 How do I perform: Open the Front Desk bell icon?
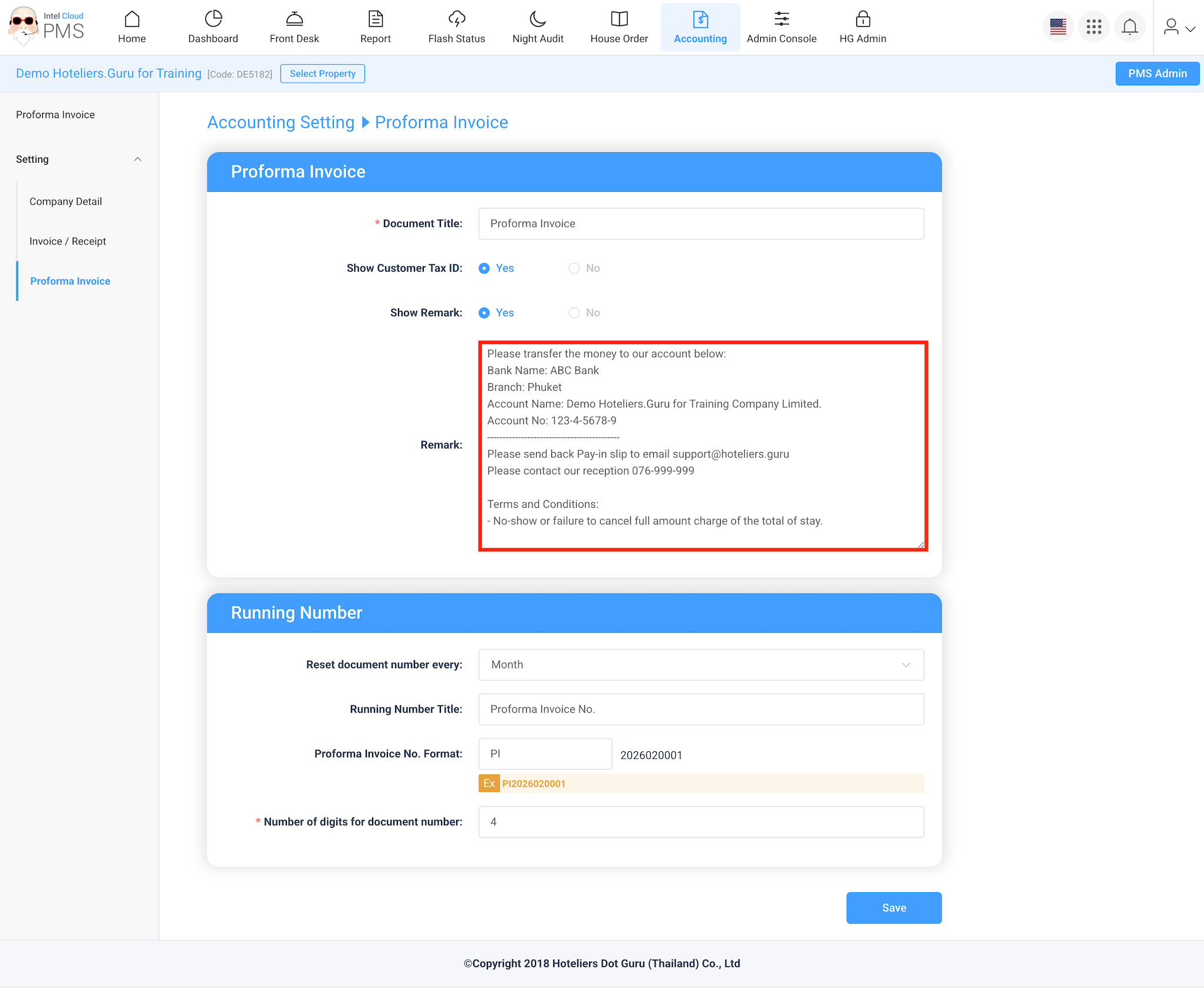[294, 19]
